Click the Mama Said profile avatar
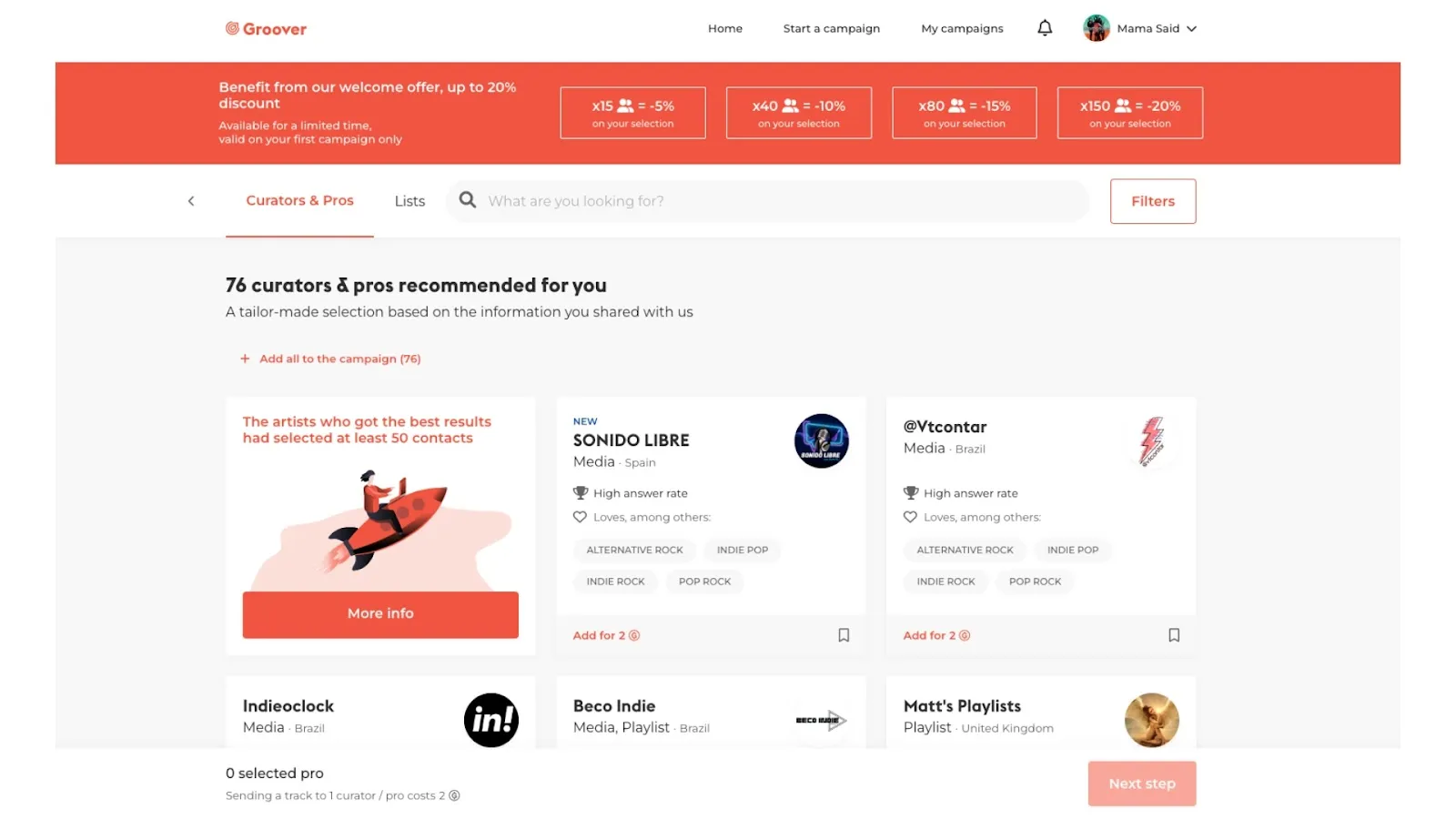Image resolution: width=1456 pixels, height=819 pixels. pos(1097,28)
